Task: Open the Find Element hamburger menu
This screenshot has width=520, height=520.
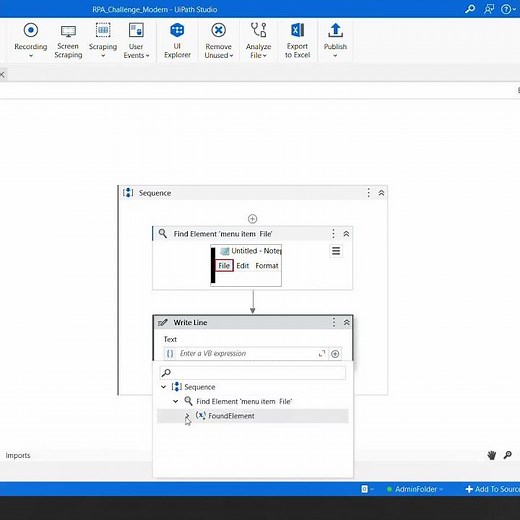Action: click(336, 251)
